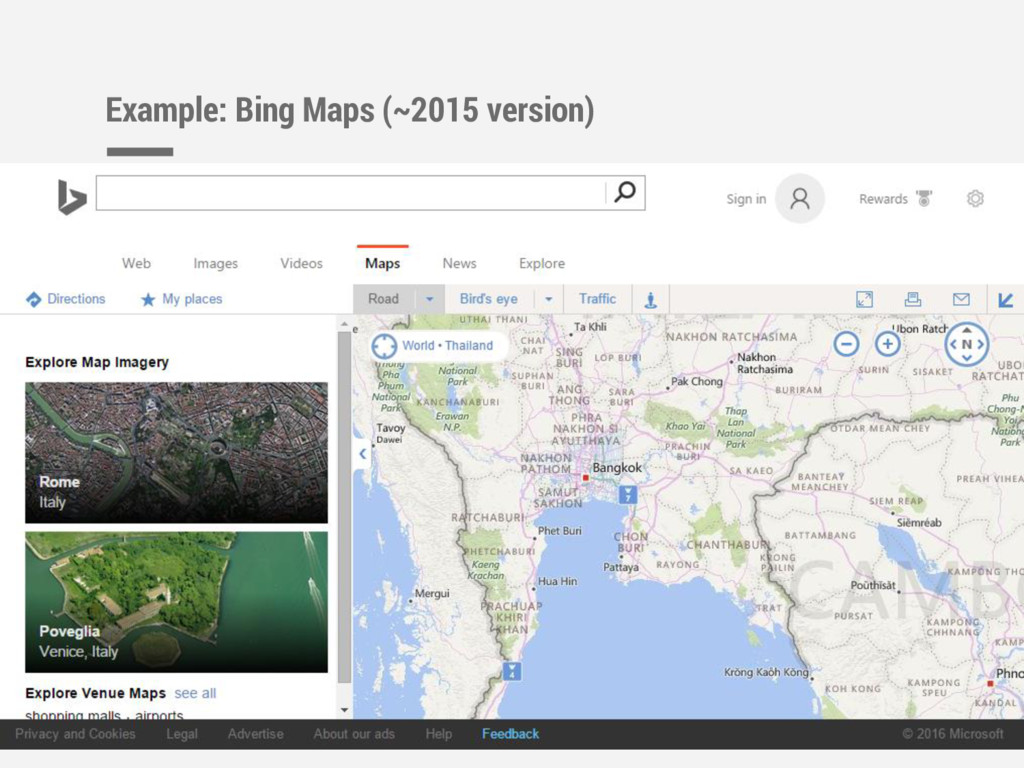Image resolution: width=1024 pixels, height=768 pixels.
Task: Click the Pattaya map label
Action: point(620,567)
